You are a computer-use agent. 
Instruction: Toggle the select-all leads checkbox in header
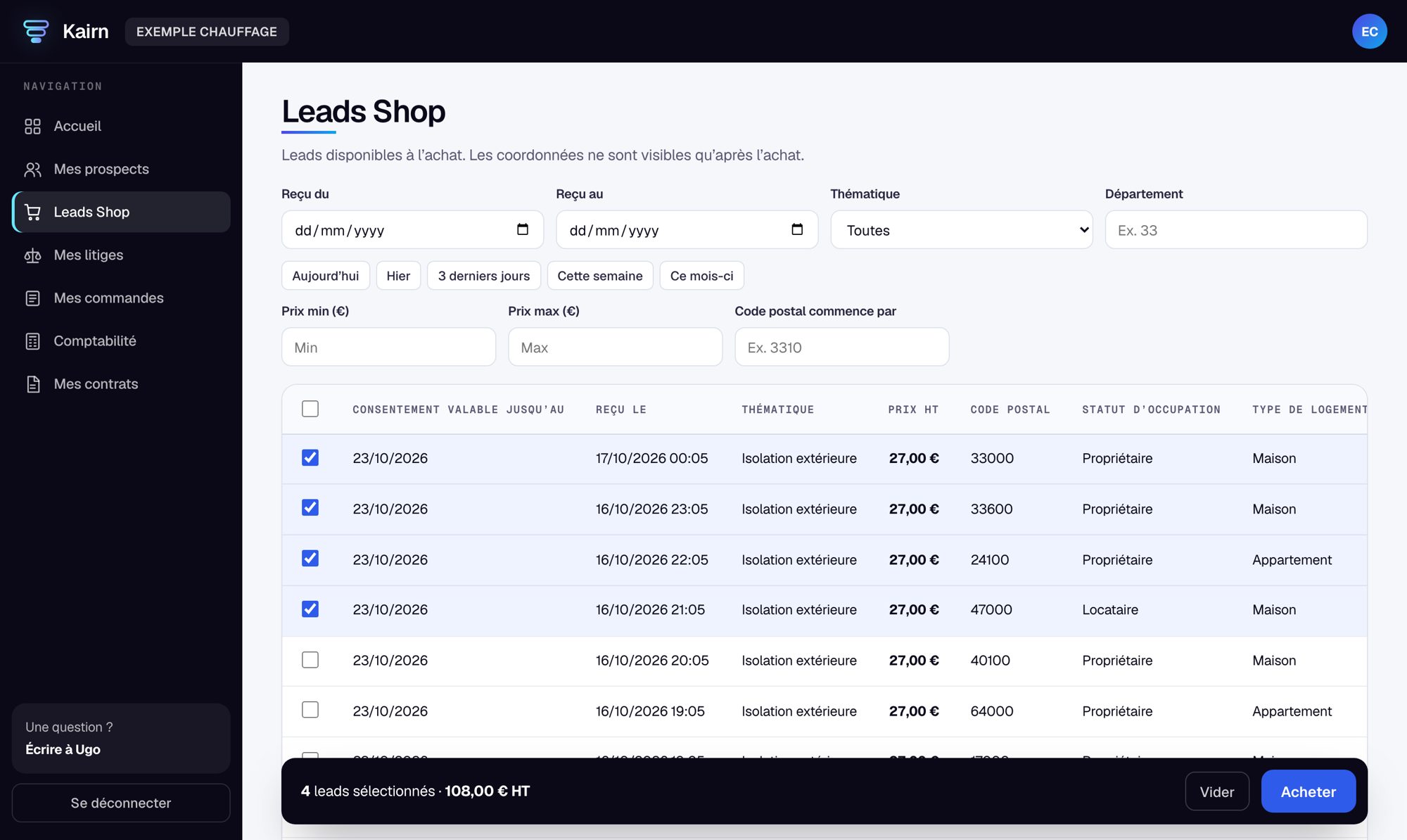(x=310, y=409)
